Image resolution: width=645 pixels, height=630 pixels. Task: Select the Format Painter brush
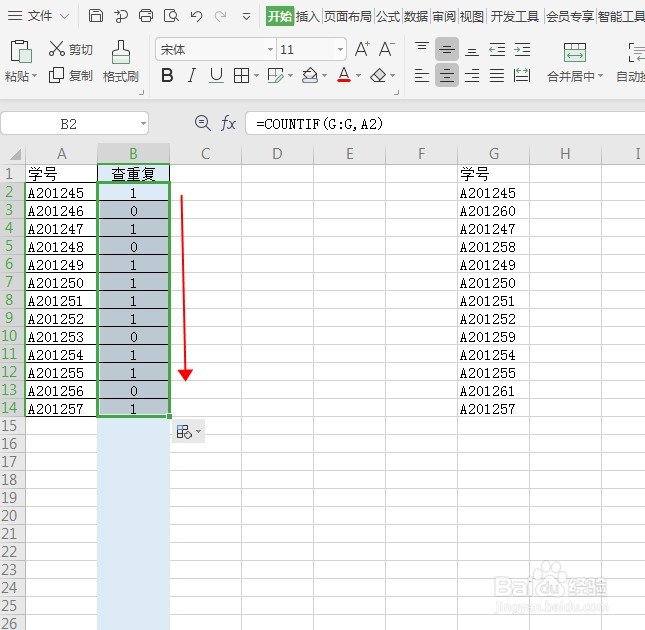[121, 51]
